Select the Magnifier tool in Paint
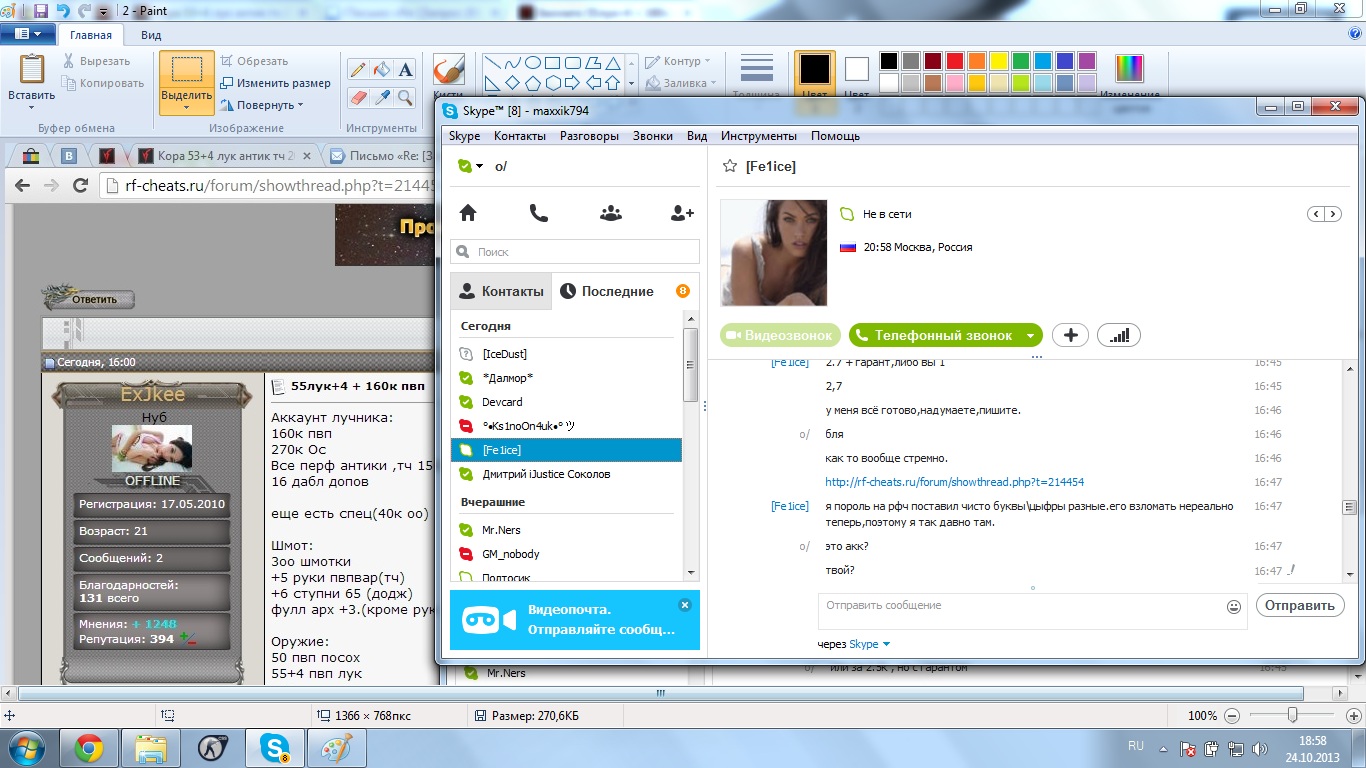Viewport: 1366px width, 768px height. [x=405, y=97]
